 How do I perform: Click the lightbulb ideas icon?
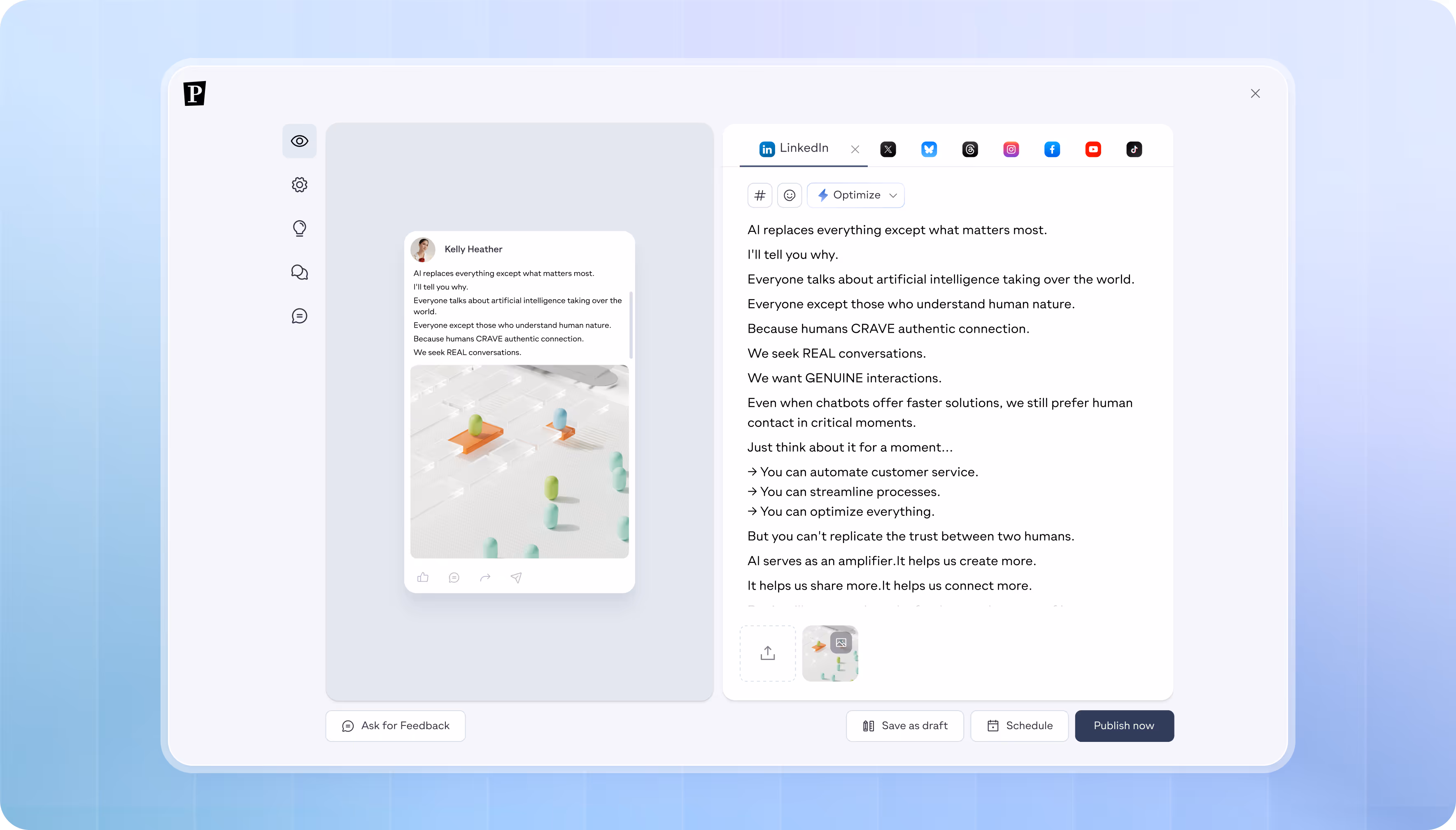[x=299, y=228]
